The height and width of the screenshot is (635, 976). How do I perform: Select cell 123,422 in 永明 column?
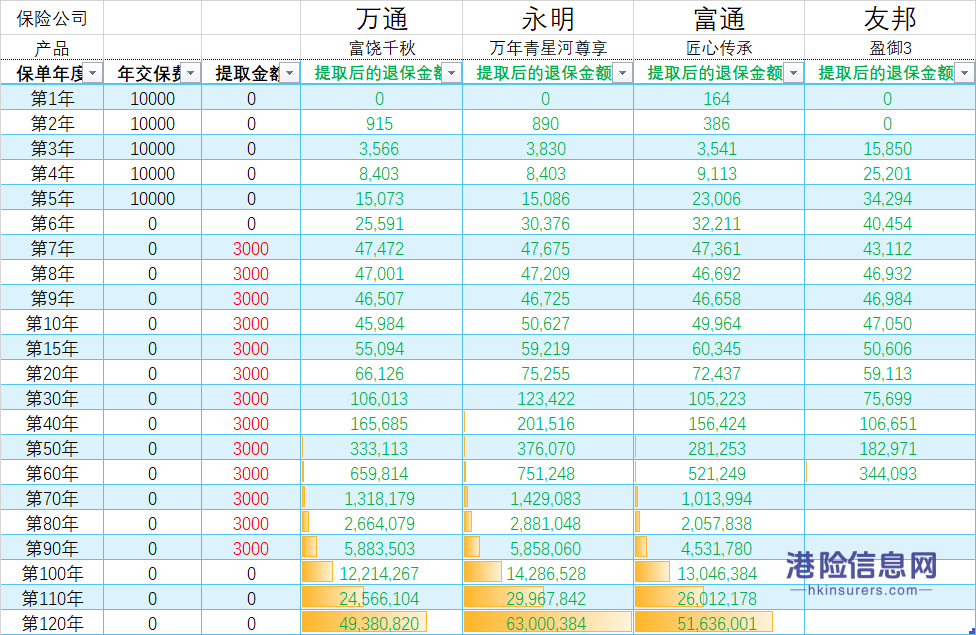(x=548, y=398)
